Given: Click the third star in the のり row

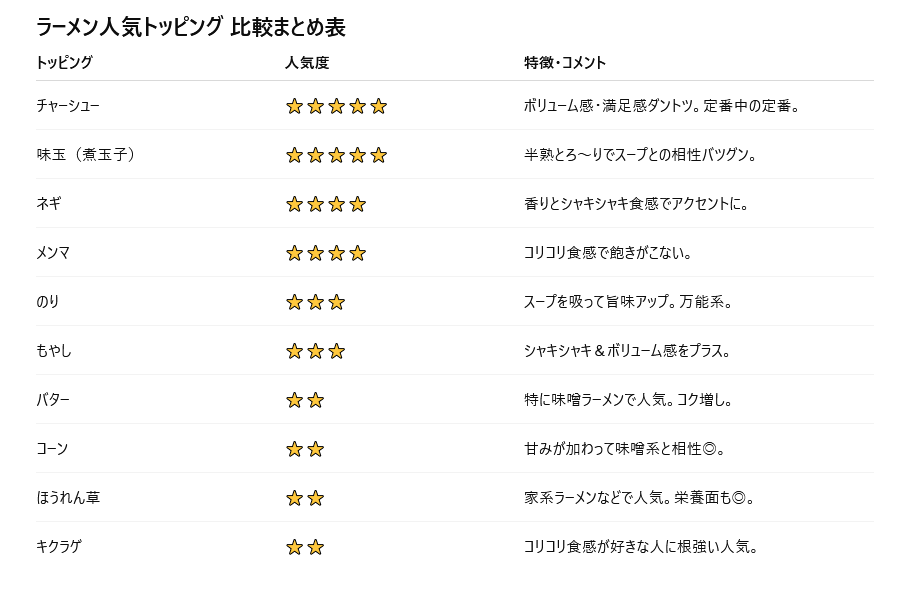Looking at the screenshot, I should pyautogui.click(x=336, y=302).
